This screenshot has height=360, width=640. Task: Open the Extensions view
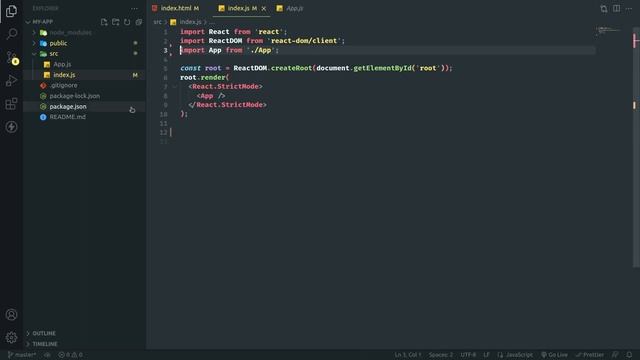tap(11, 104)
